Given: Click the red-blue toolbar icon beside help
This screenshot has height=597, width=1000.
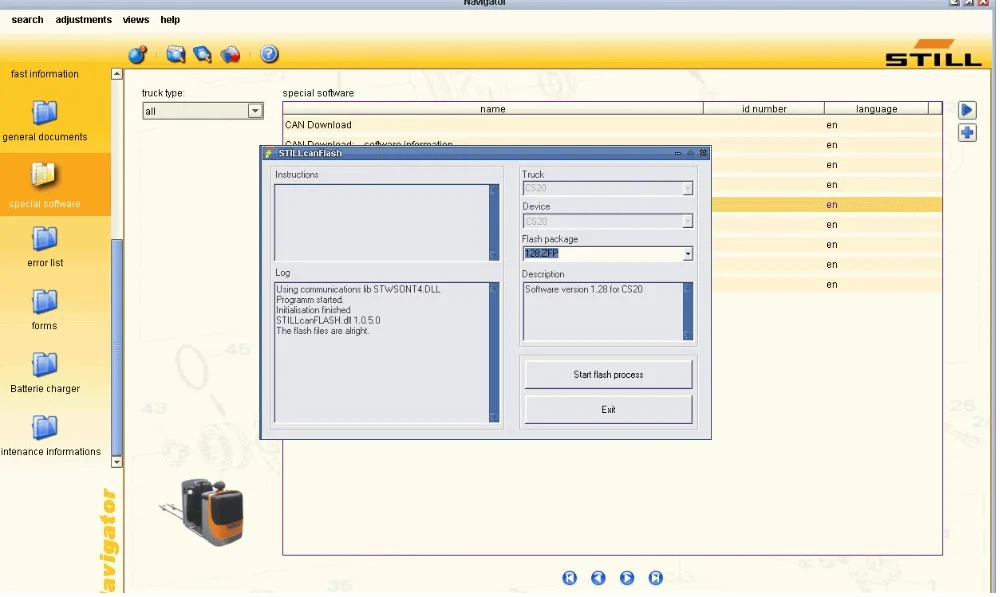Looking at the screenshot, I should [230, 54].
